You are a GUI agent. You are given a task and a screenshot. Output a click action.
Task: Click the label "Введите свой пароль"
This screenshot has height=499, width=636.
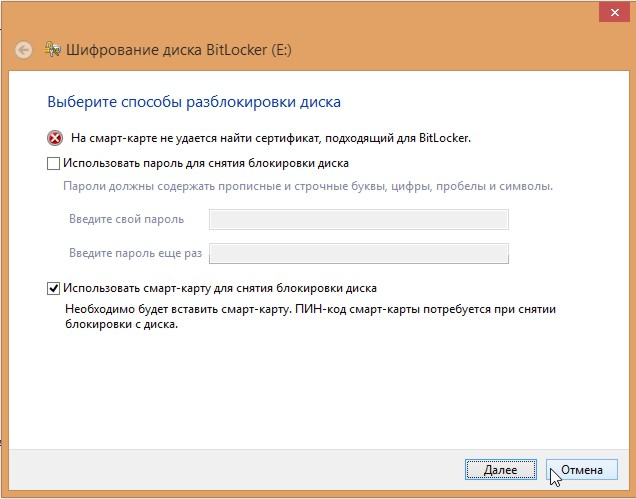pos(127,219)
